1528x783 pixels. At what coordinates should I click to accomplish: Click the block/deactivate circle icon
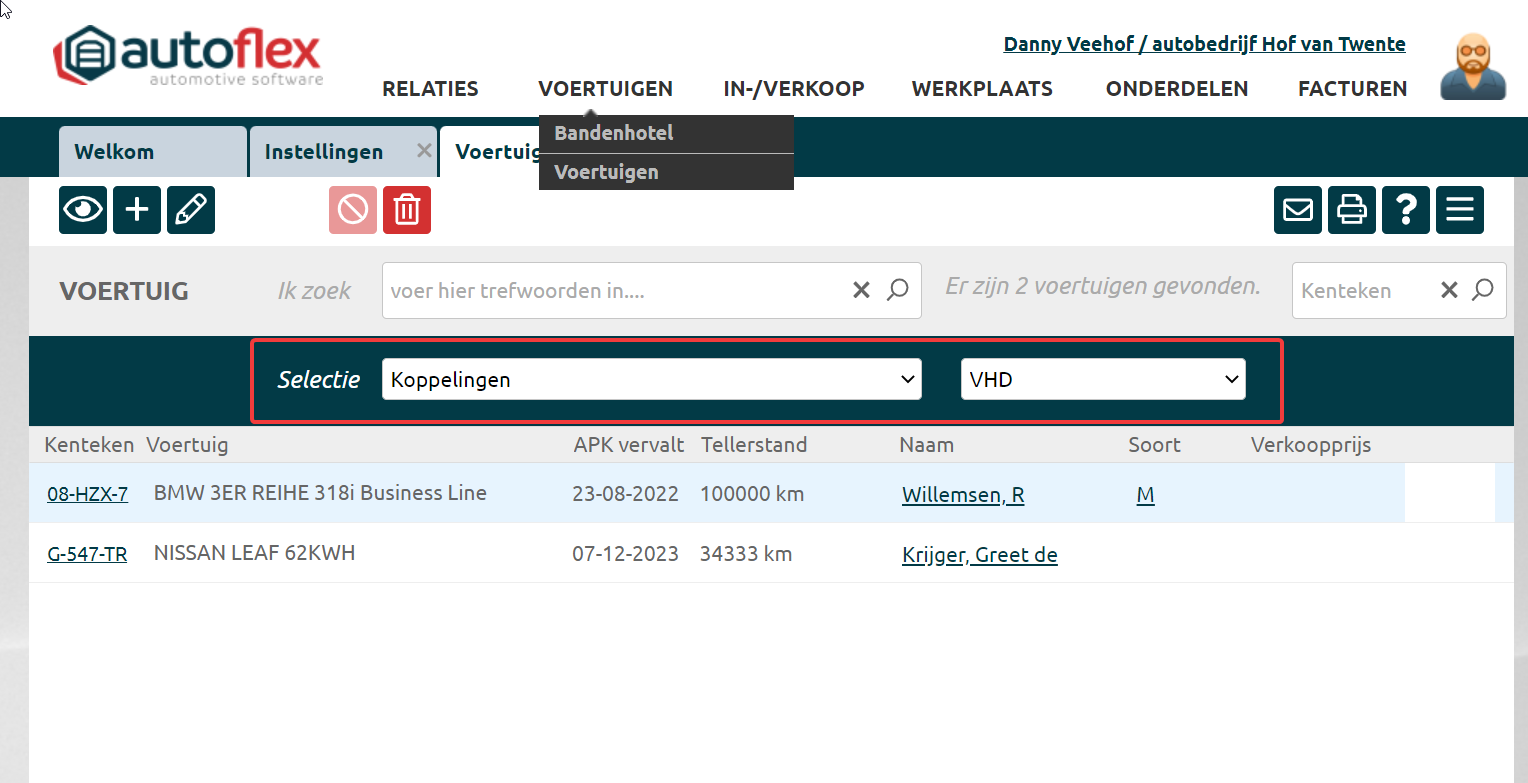pos(353,210)
